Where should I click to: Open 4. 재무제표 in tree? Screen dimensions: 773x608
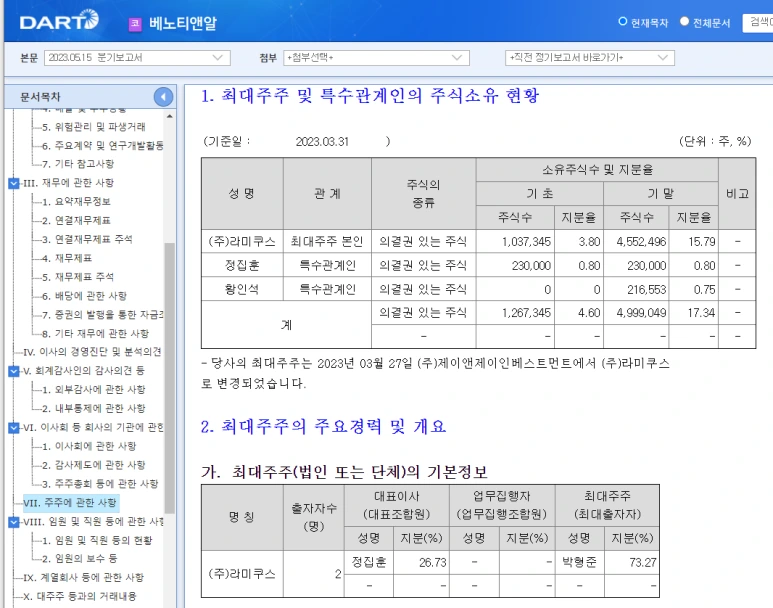coord(67,258)
